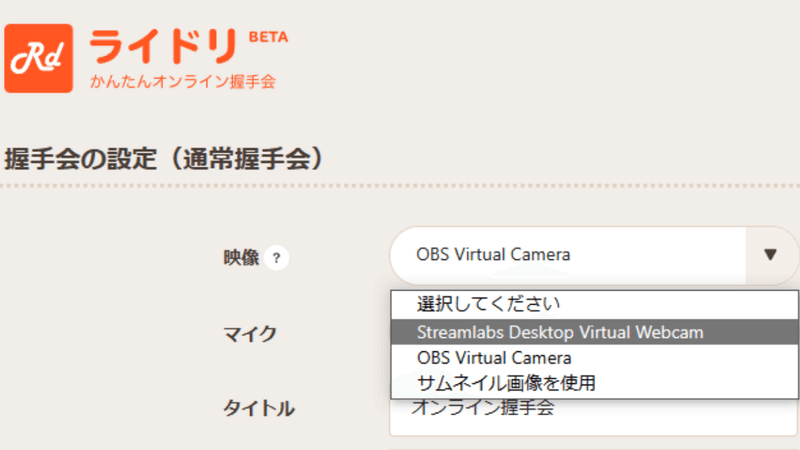The height and width of the screenshot is (450, 800).
Task: Click the かんたんオンライン握手会 tagline
Action: (183, 82)
